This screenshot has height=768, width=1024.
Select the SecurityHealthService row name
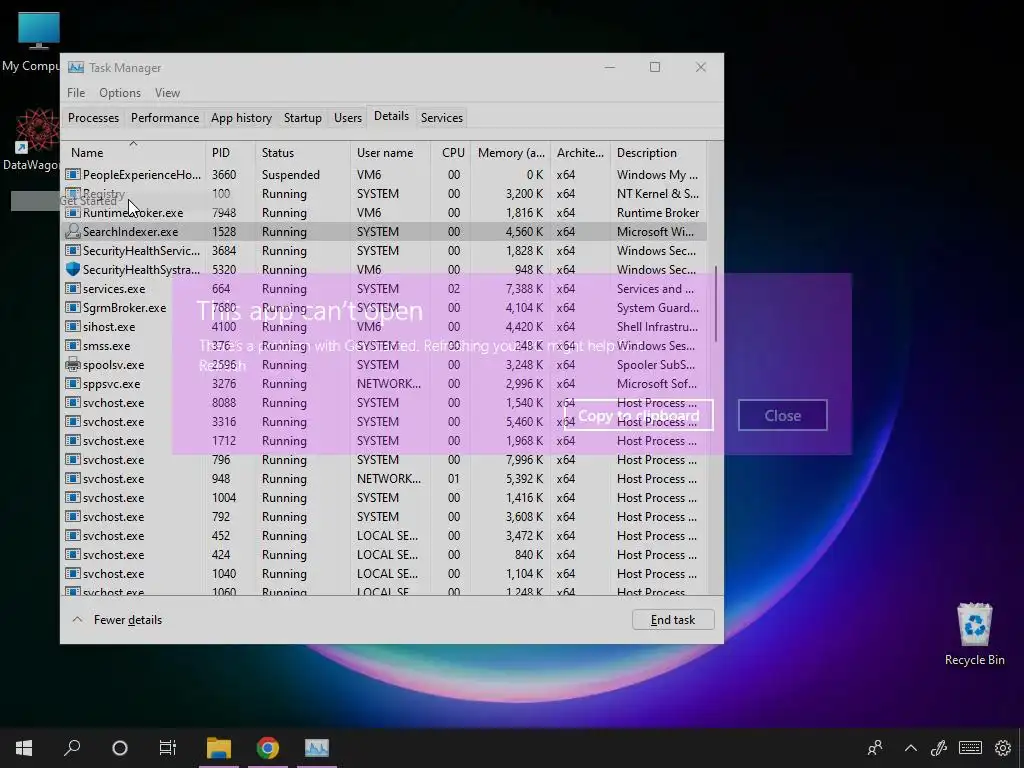tap(141, 251)
